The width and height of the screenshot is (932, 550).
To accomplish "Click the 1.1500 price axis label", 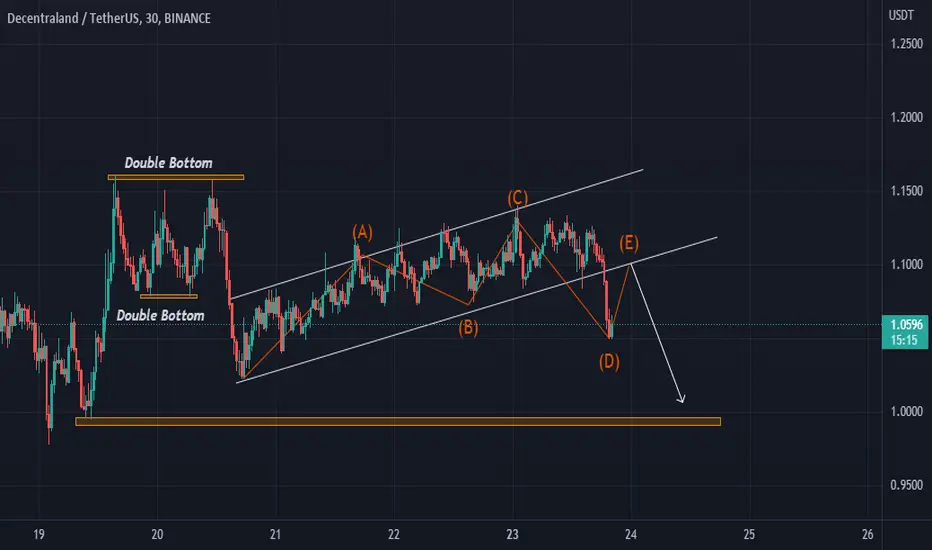I will point(906,191).
